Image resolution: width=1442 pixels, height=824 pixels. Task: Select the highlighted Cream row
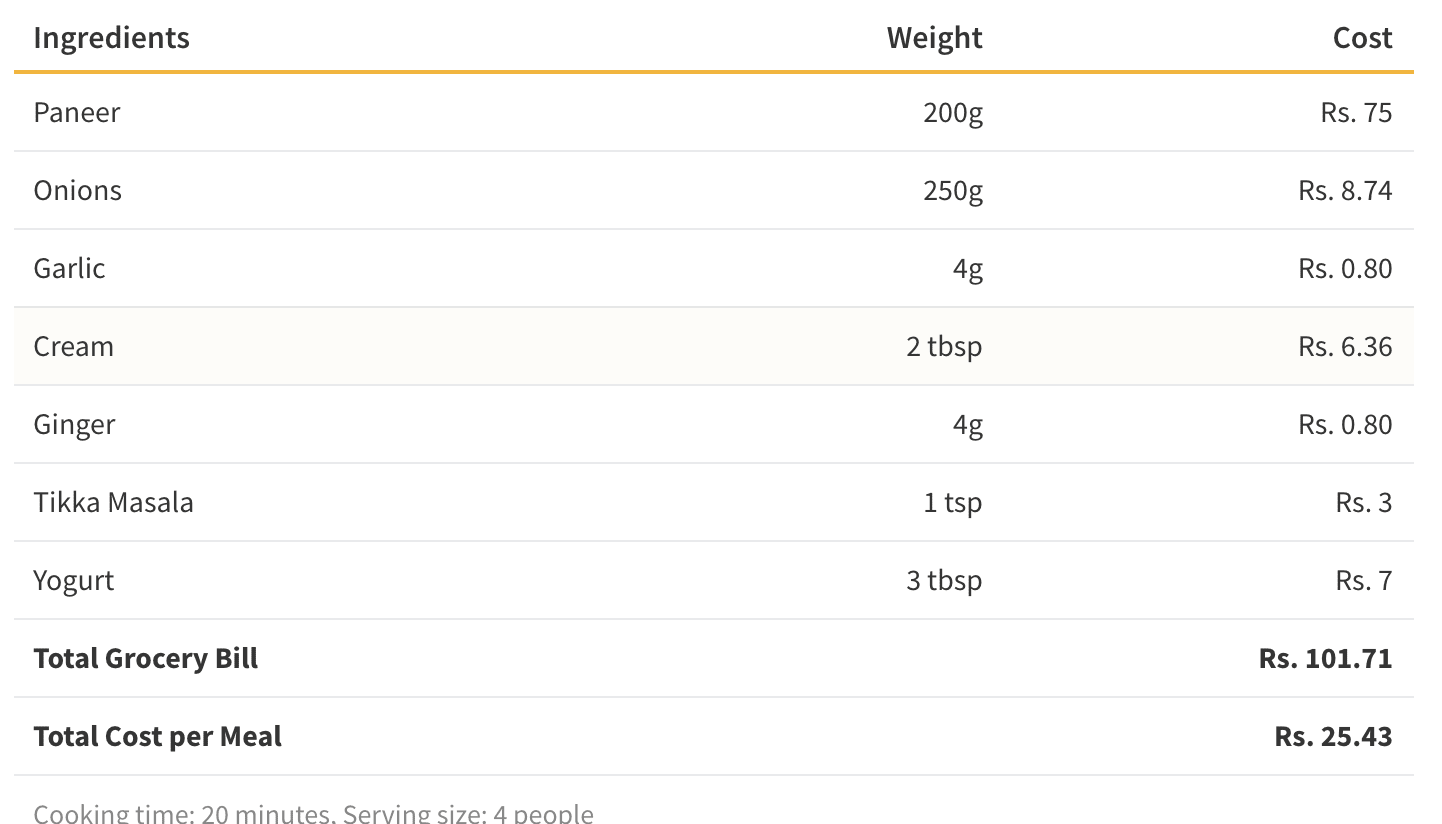(714, 346)
